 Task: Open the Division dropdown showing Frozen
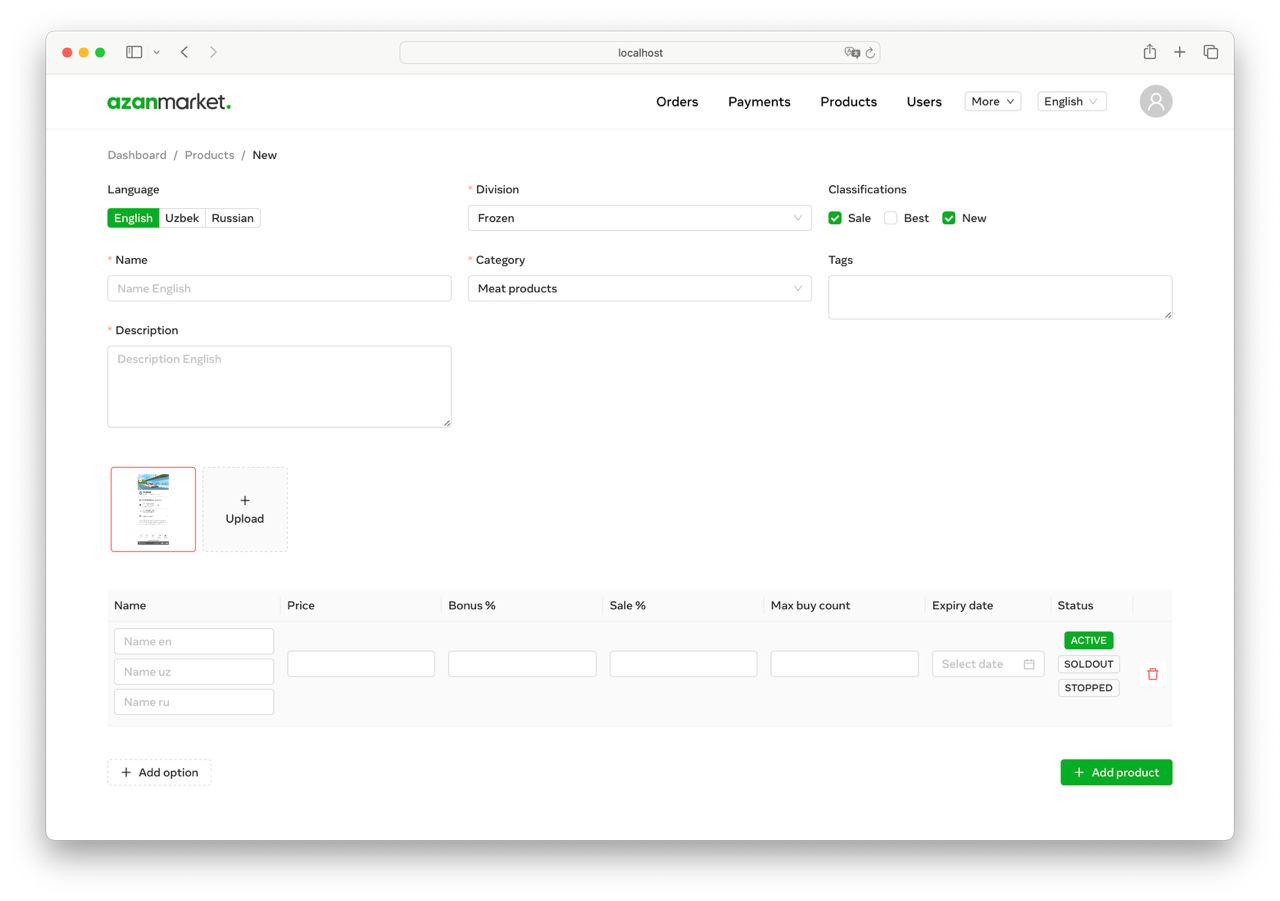(x=639, y=217)
